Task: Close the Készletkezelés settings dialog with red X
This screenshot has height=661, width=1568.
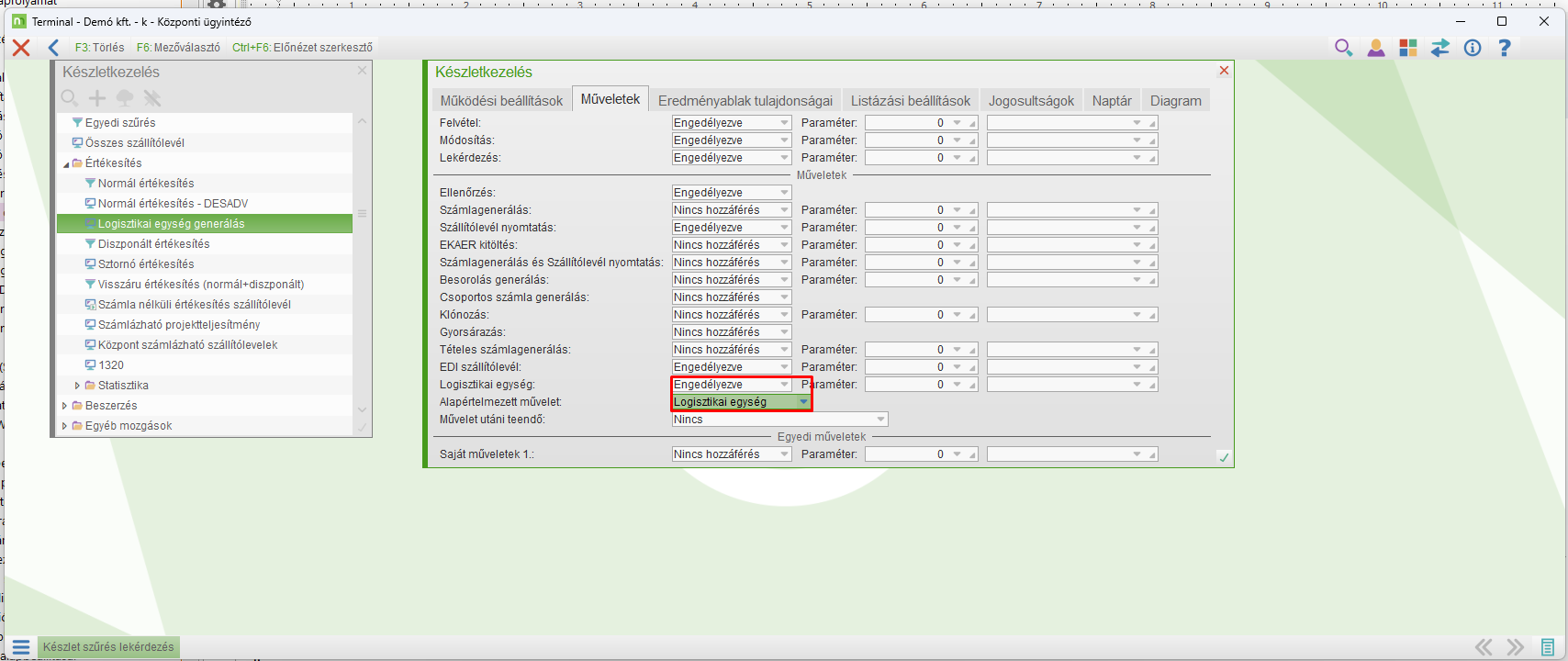Action: click(1224, 71)
